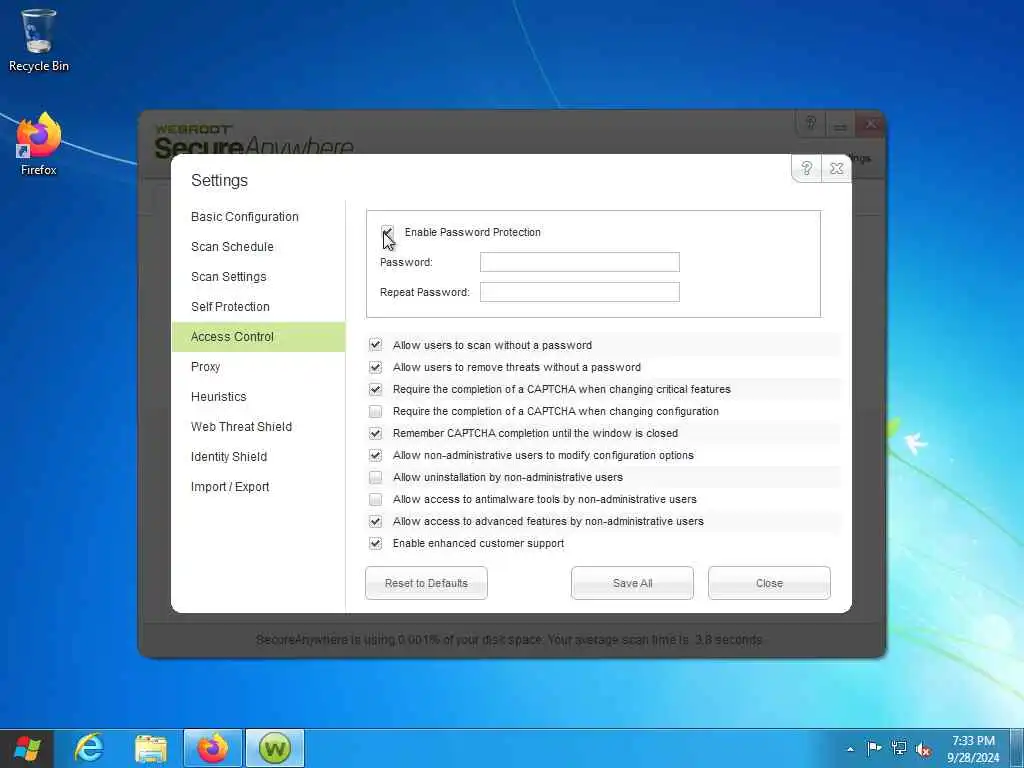Toggle Enable Password Protection checkbox
The width and height of the screenshot is (1024, 768).
(387, 232)
